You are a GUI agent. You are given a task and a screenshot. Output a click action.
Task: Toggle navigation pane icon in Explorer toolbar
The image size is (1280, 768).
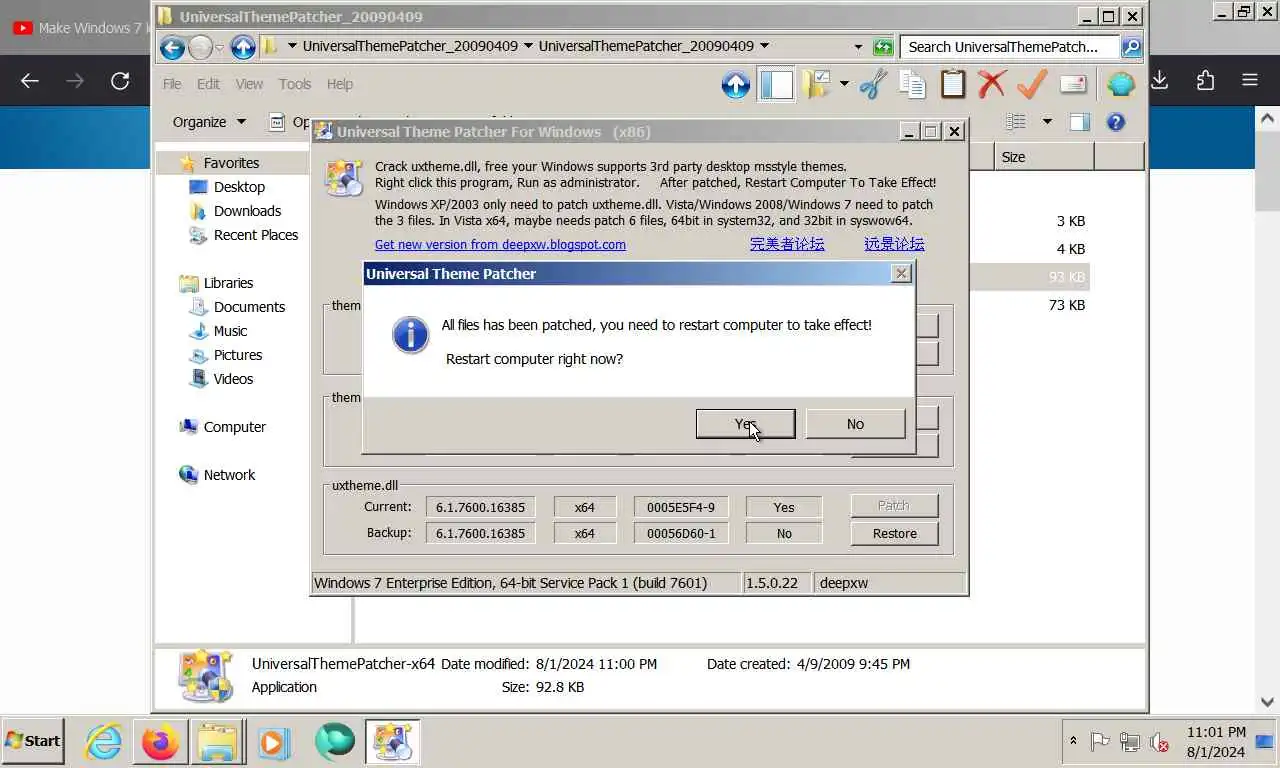point(776,85)
